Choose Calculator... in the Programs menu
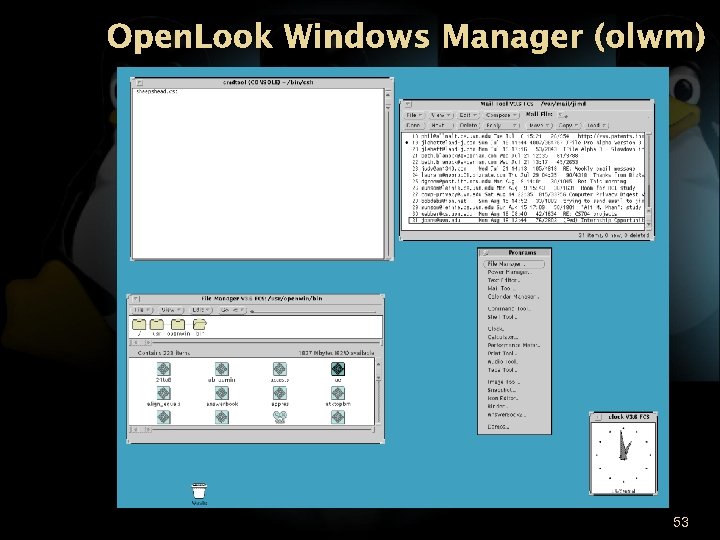This screenshot has width=720, height=540. [503, 337]
